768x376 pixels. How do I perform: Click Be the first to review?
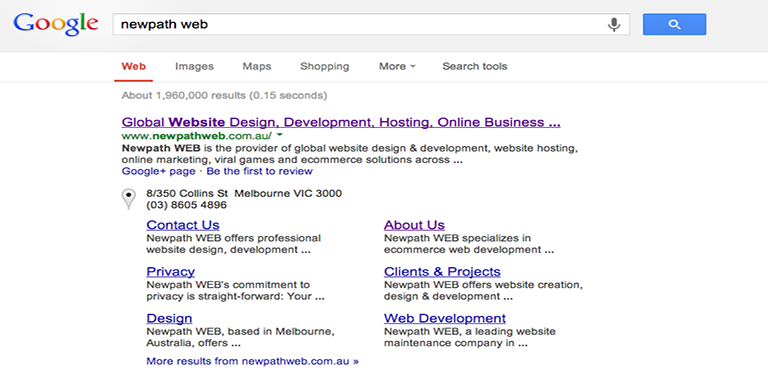click(259, 171)
